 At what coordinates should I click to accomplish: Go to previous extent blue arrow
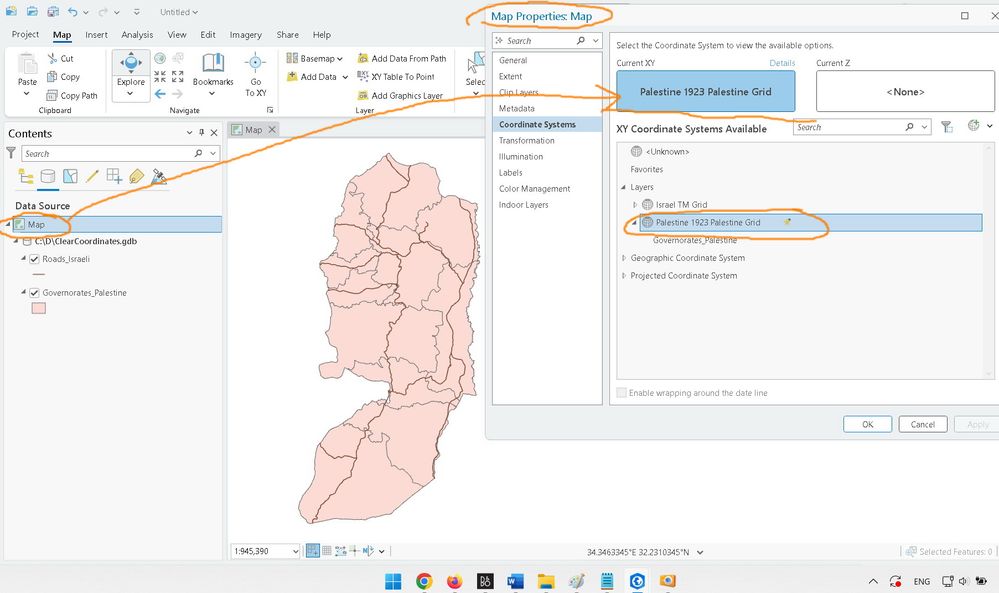(x=160, y=94)
